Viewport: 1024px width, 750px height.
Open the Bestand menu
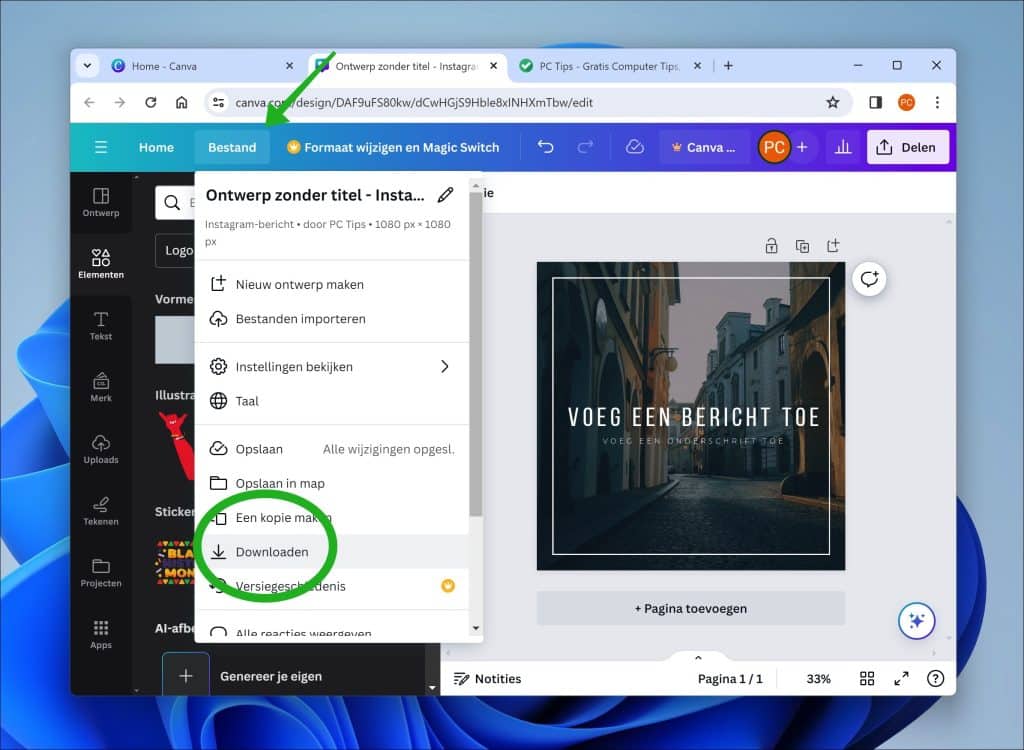coord(232,147)
